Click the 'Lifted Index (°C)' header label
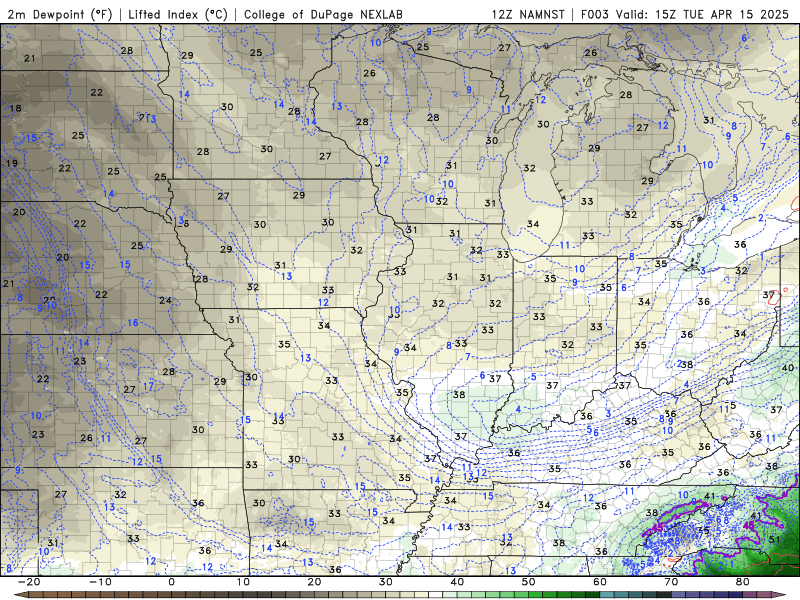 tap(178, 14)
